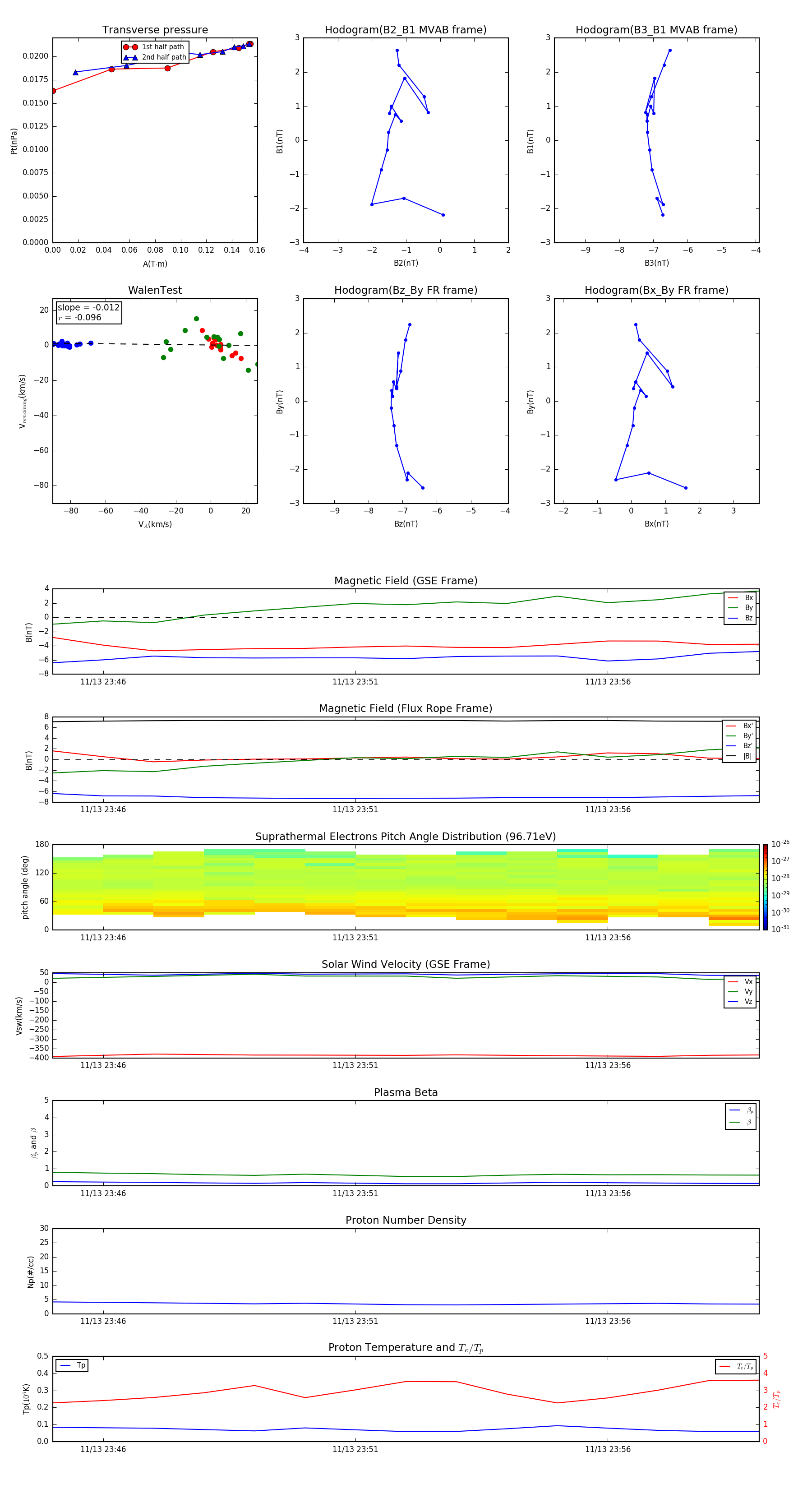Click the By entry in GSE legend
812x1489 pixels.
(x=740, y=608)
